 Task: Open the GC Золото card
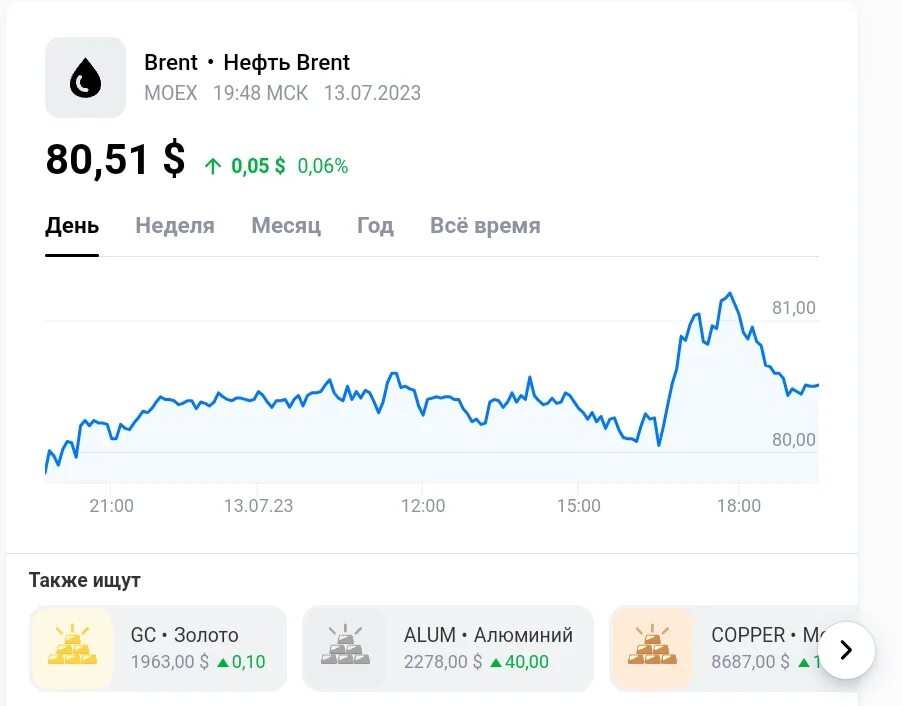pos(158,648)
